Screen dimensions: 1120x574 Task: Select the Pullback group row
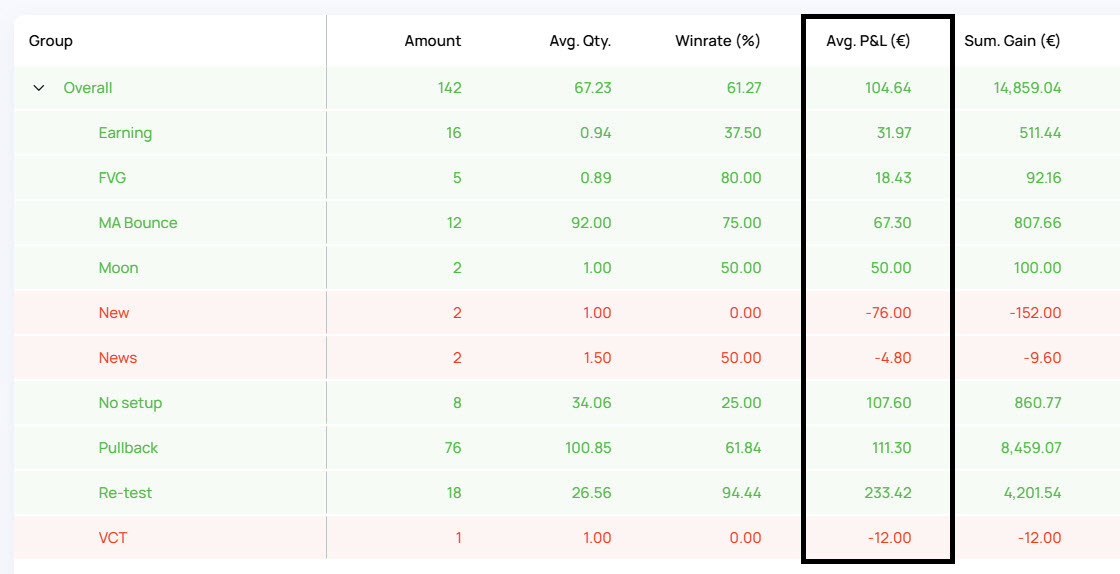tap(567, 448)
